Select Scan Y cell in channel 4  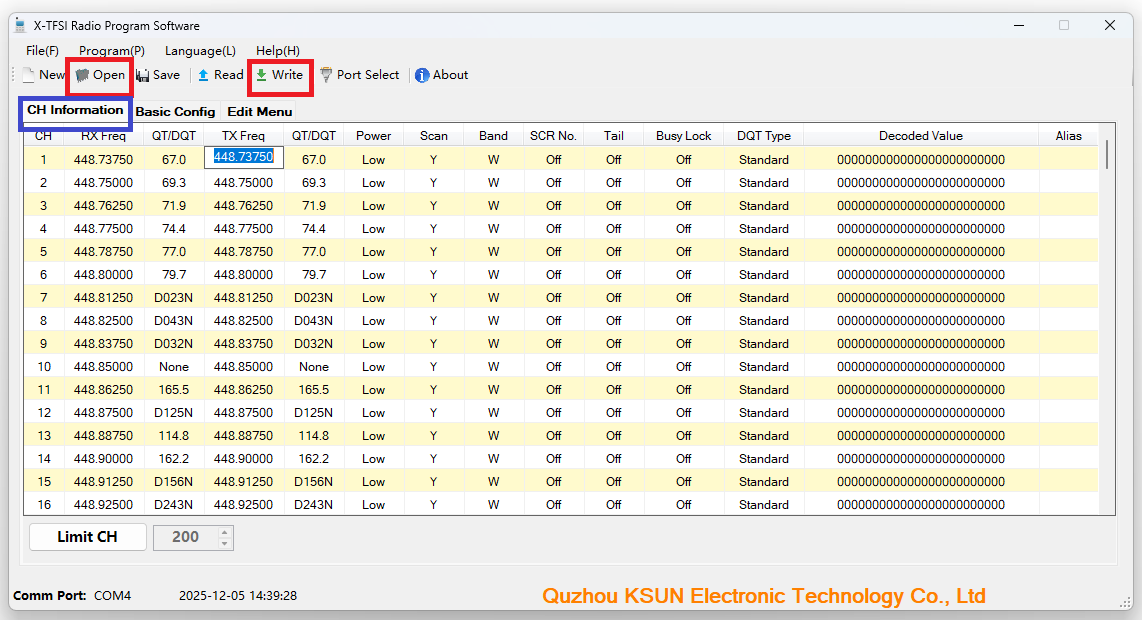click(x=433, y=229)
